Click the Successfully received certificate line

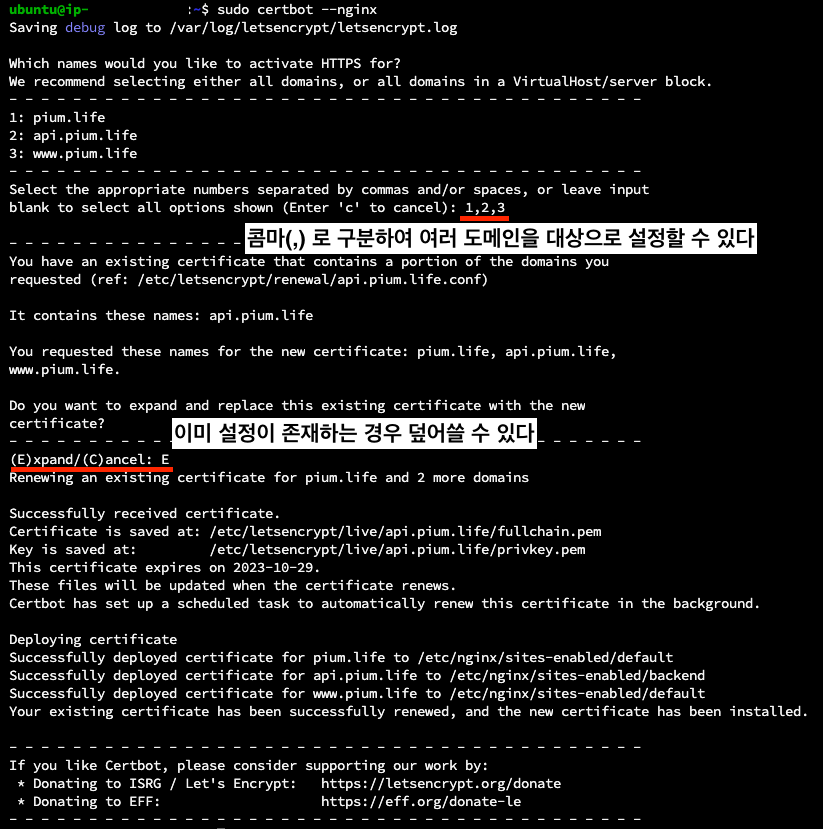pos(144,513)
